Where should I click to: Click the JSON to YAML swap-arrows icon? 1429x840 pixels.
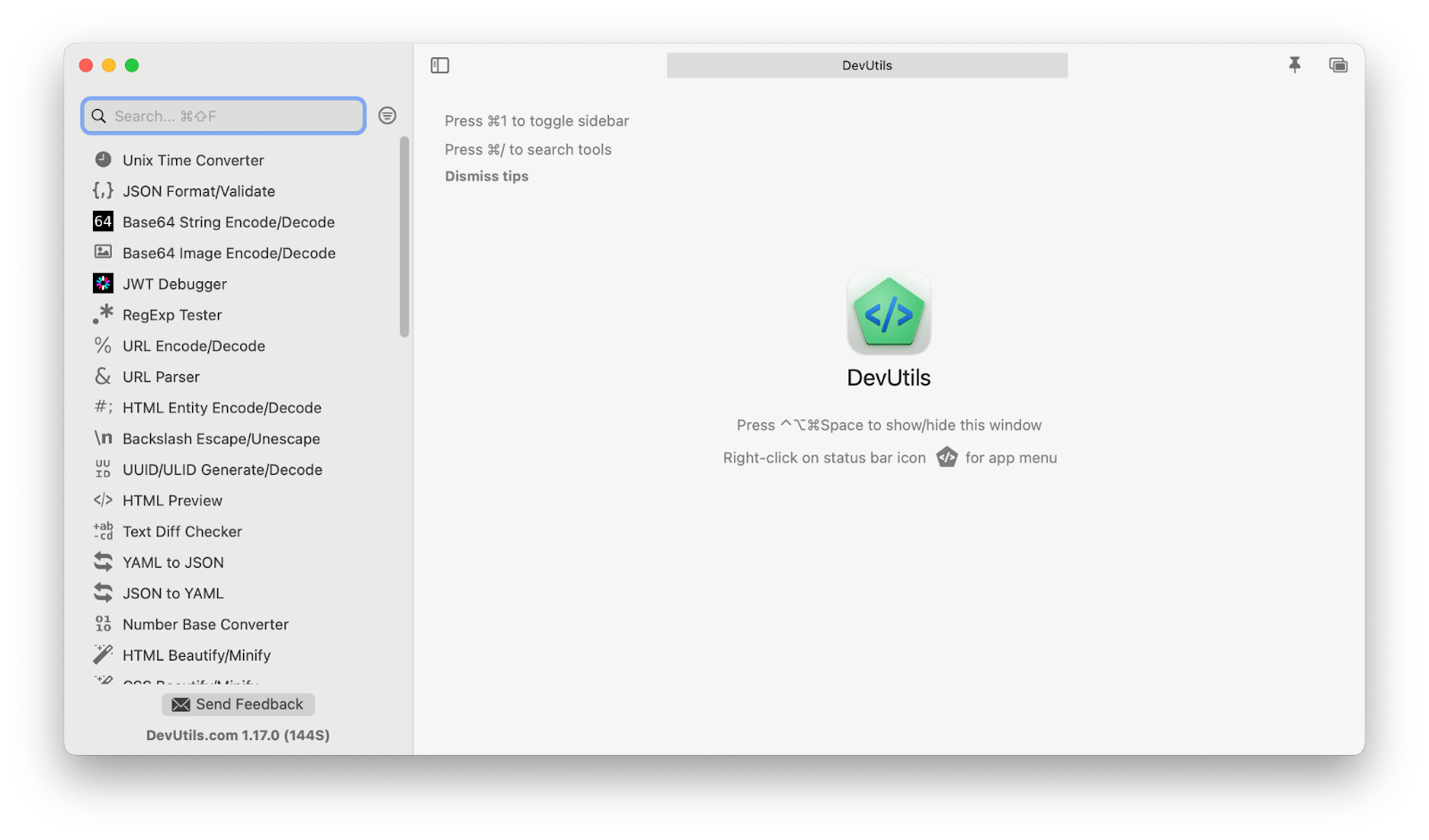tap(103, 592)
